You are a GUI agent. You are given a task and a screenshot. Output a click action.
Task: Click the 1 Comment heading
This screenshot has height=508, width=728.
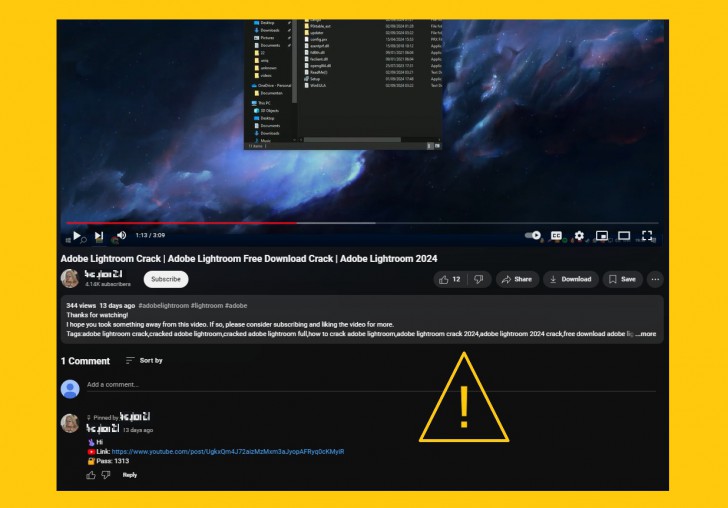[x=85, y=361]
